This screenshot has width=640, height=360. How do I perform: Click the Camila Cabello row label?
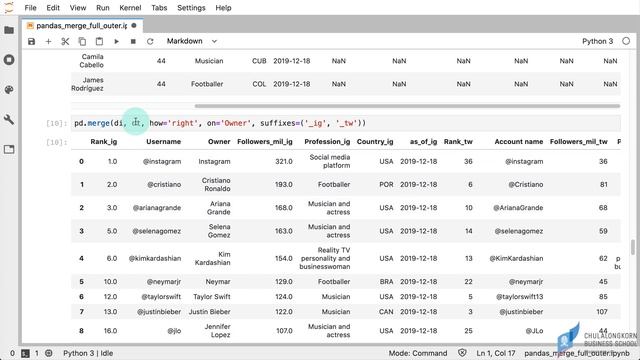point(92,61)
